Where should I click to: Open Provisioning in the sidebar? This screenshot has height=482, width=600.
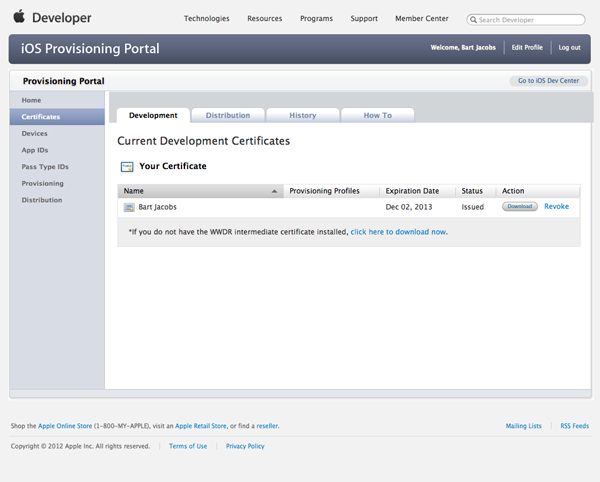click(x=57, y=183)
